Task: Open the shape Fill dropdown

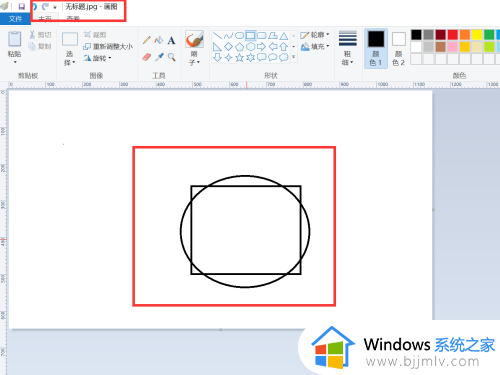Action: click(x=315, y=47)
